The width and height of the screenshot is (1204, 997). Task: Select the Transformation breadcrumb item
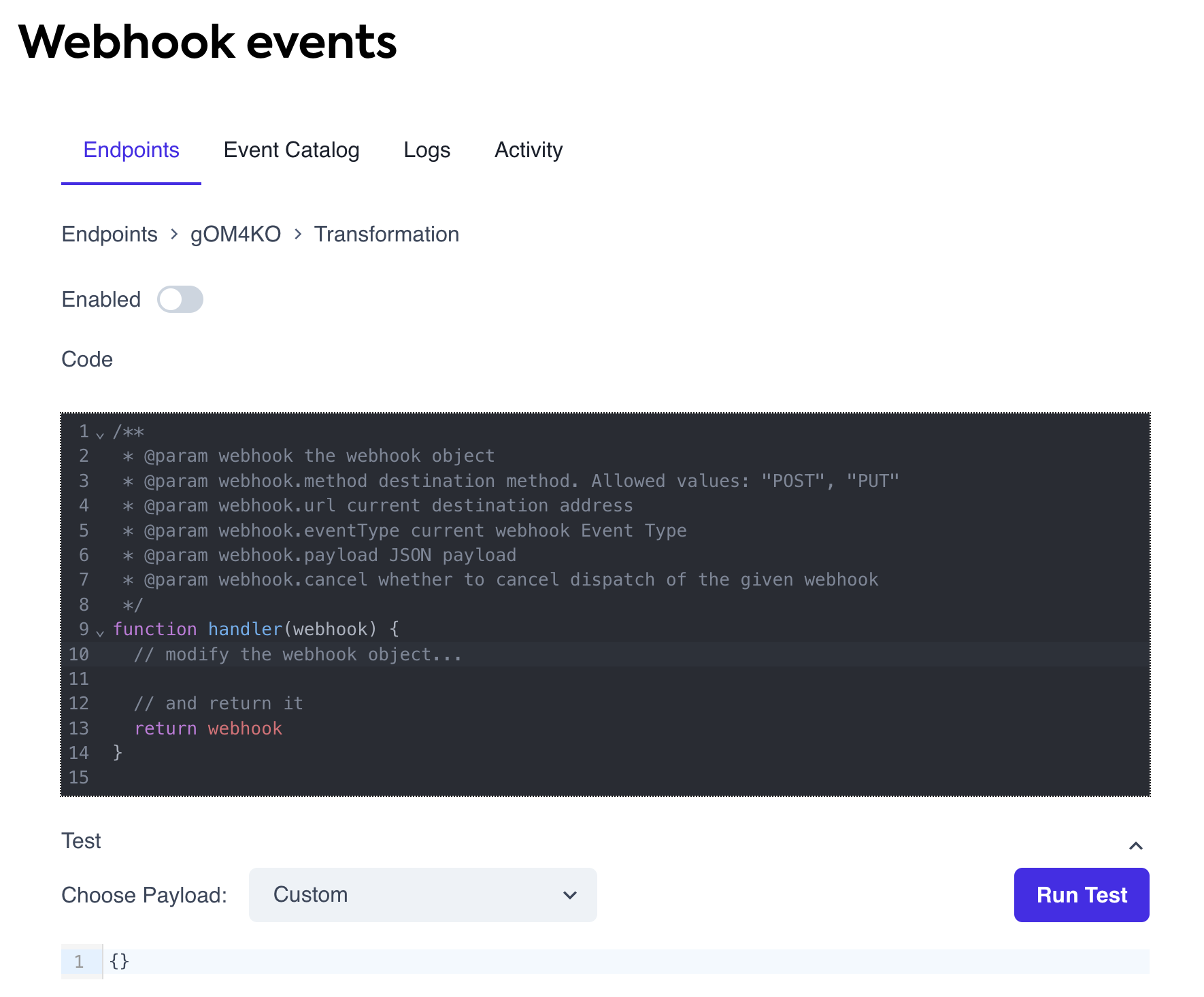(x=386, y=234)
